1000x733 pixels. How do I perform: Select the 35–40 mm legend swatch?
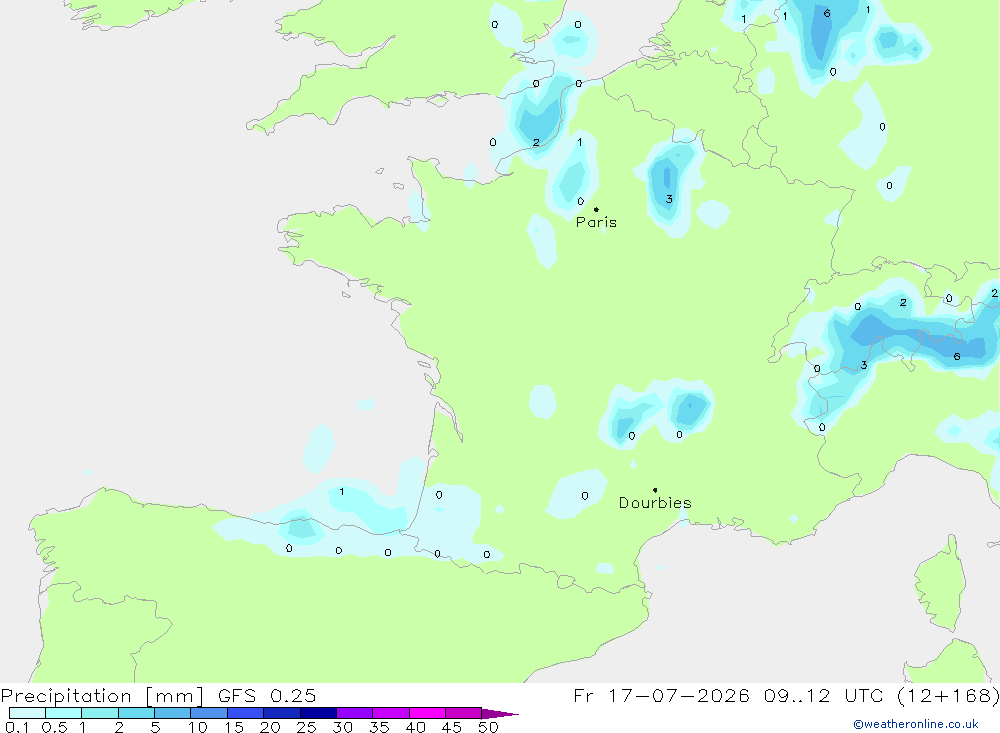click(391, 713)
